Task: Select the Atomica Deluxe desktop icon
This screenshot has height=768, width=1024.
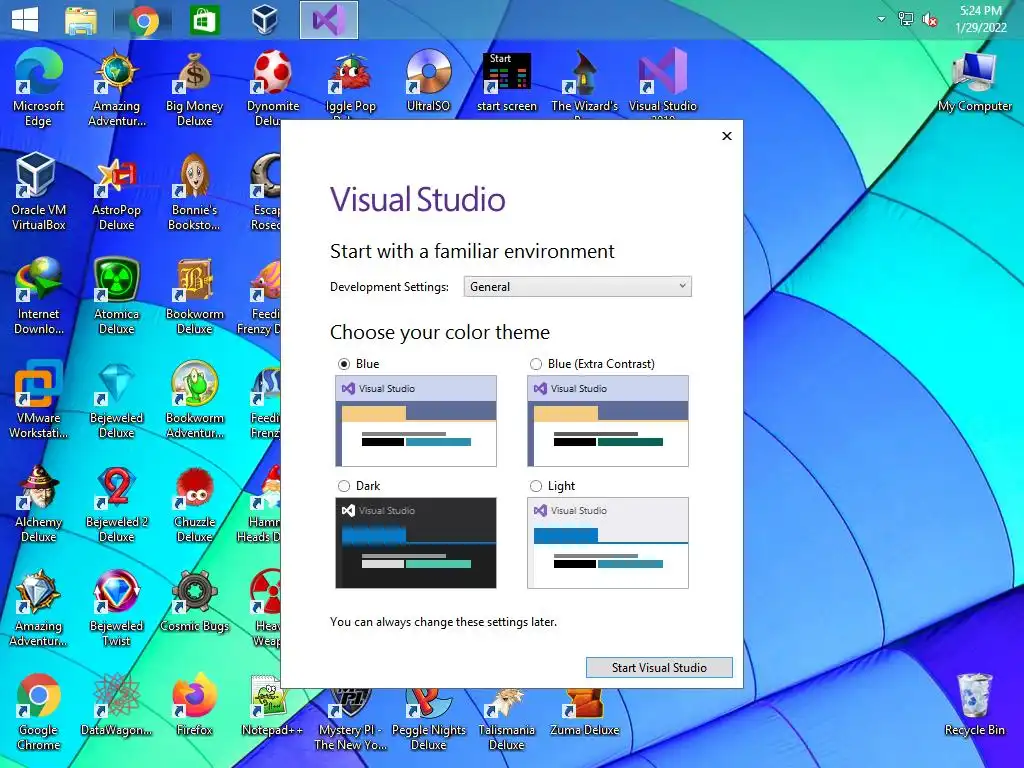Action: click(116, 296)
